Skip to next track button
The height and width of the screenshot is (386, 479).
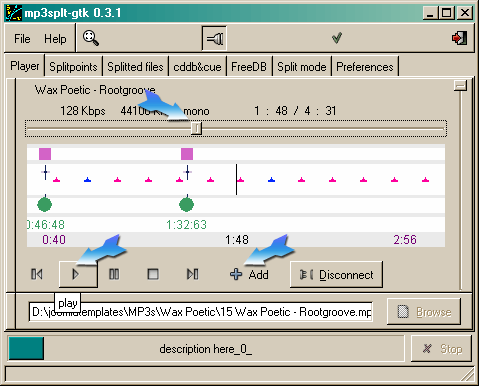pyautogui.click(x=193, y=274)
